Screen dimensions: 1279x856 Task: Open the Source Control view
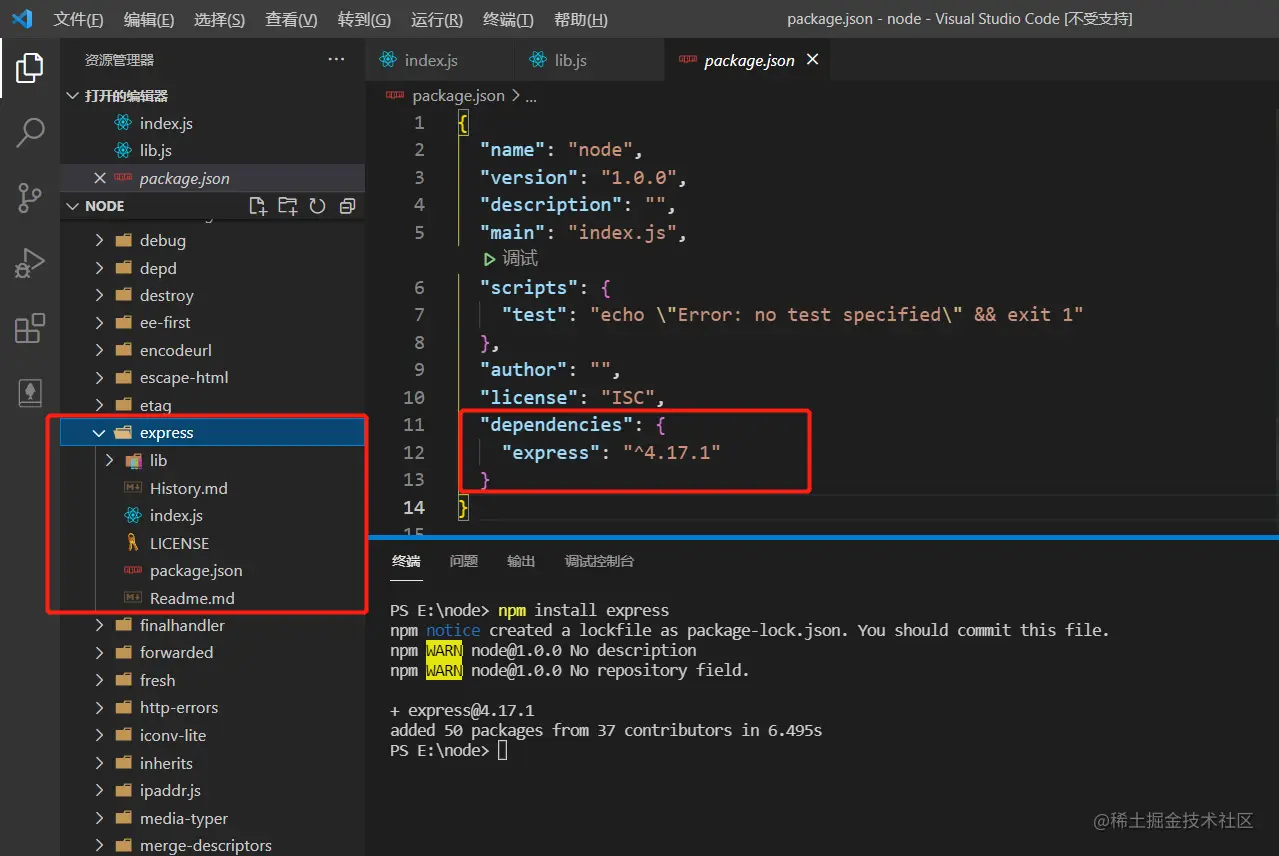click(x=30, y=197)
